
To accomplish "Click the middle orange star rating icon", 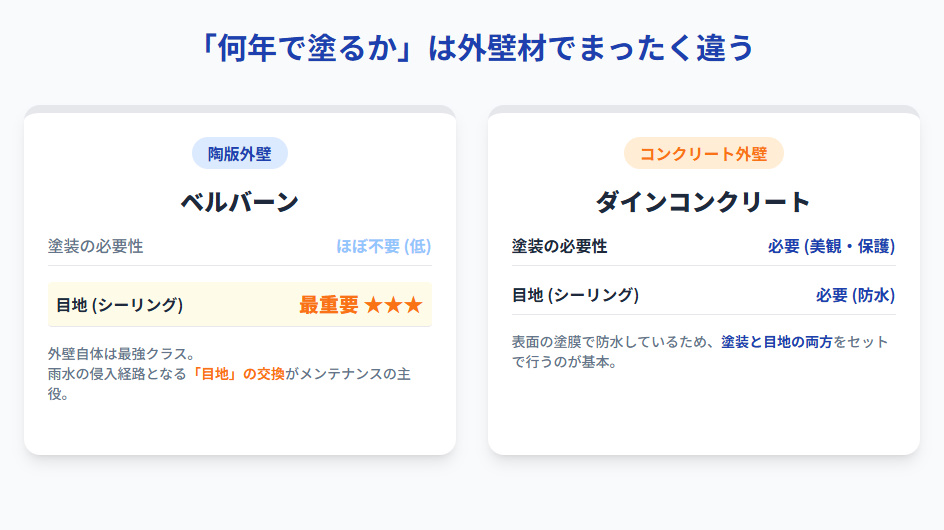I will pyautogui.click(x=393, y=305).
